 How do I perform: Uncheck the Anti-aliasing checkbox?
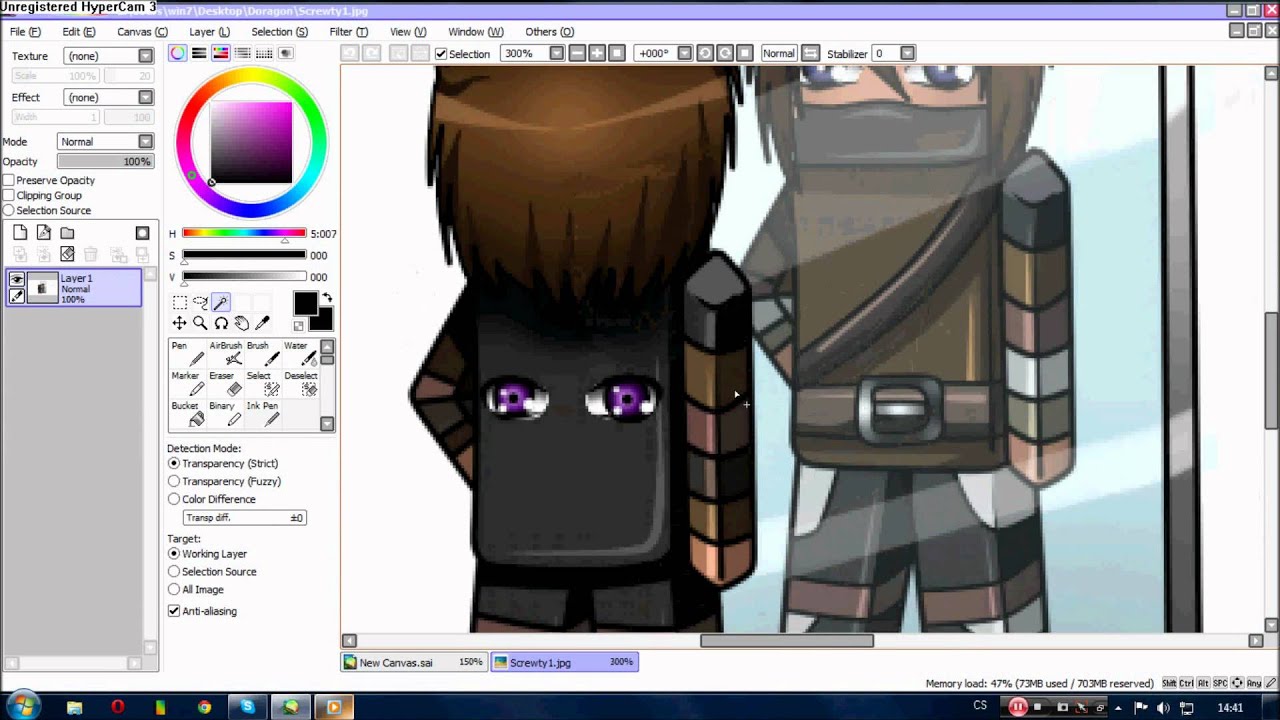pos(174,611)
